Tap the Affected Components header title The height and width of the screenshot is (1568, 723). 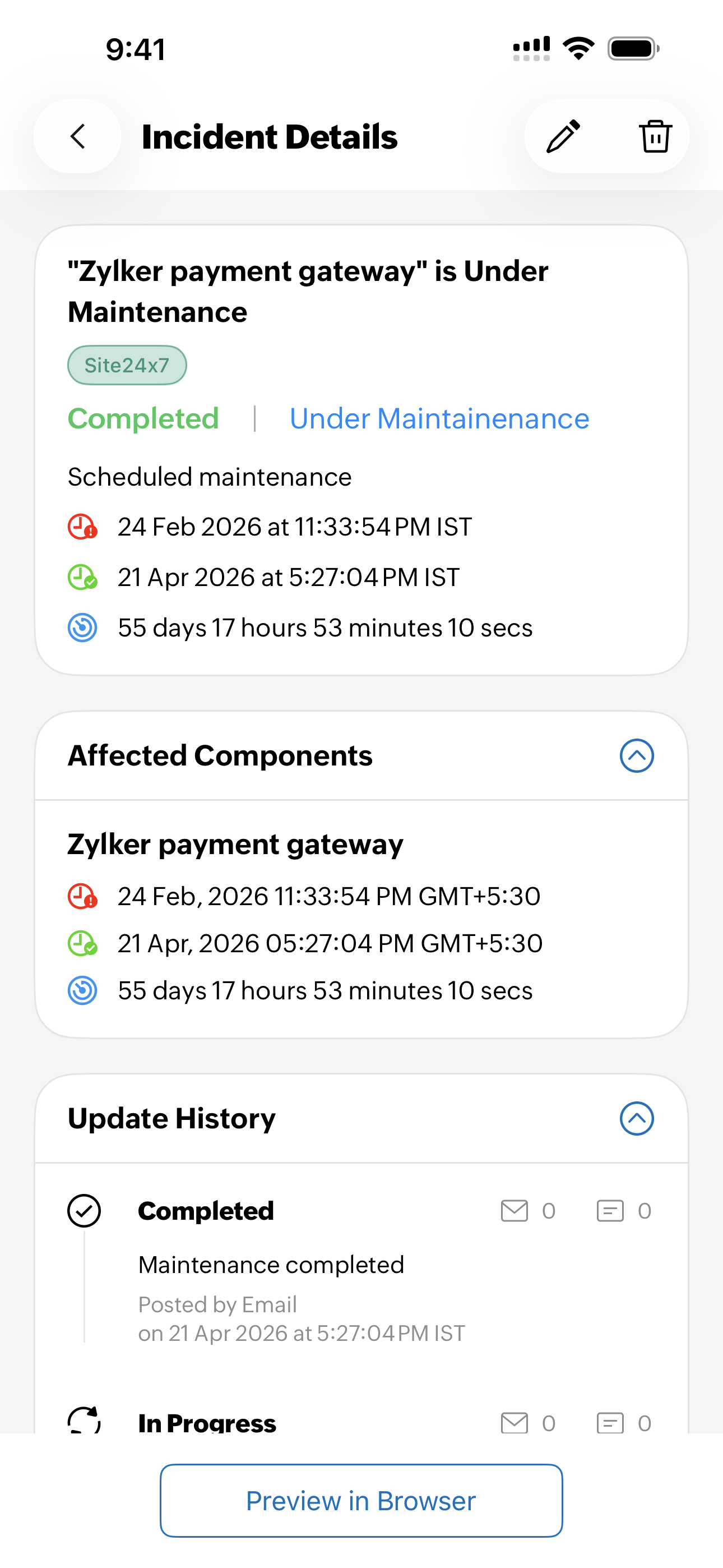[x=220, y=756]
